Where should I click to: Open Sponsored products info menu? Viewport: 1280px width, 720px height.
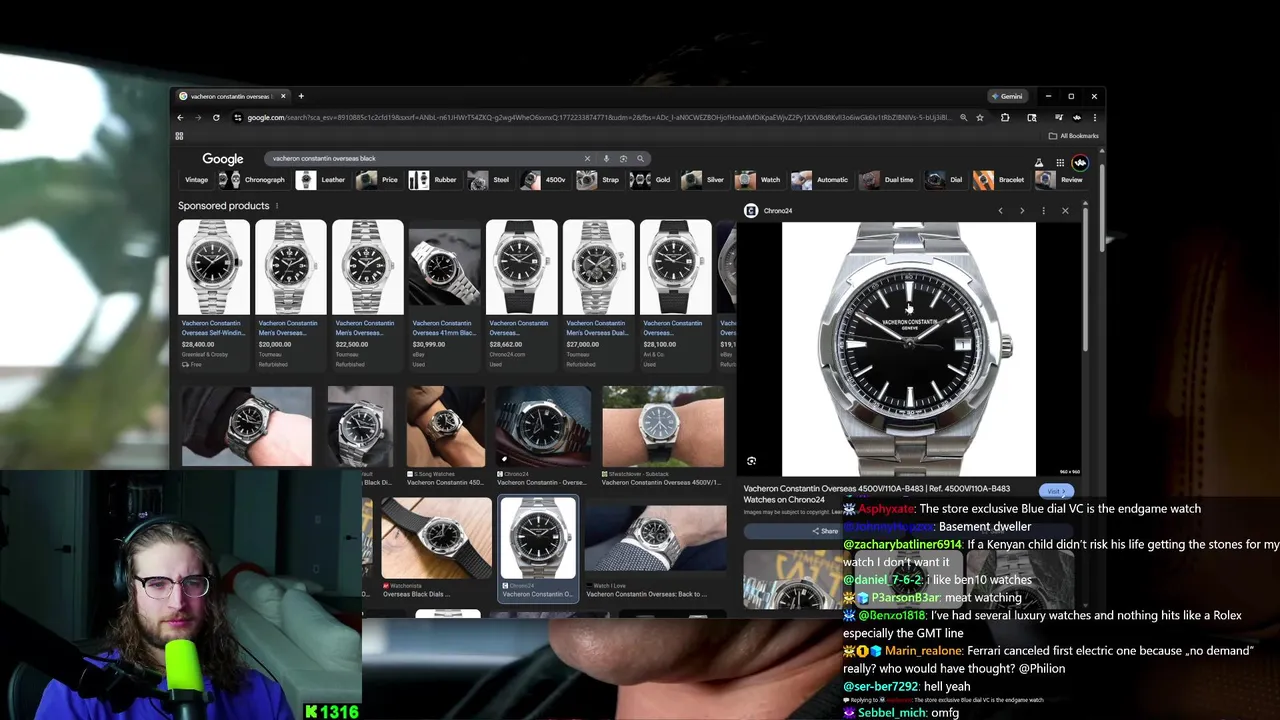[x=277, y=206]
